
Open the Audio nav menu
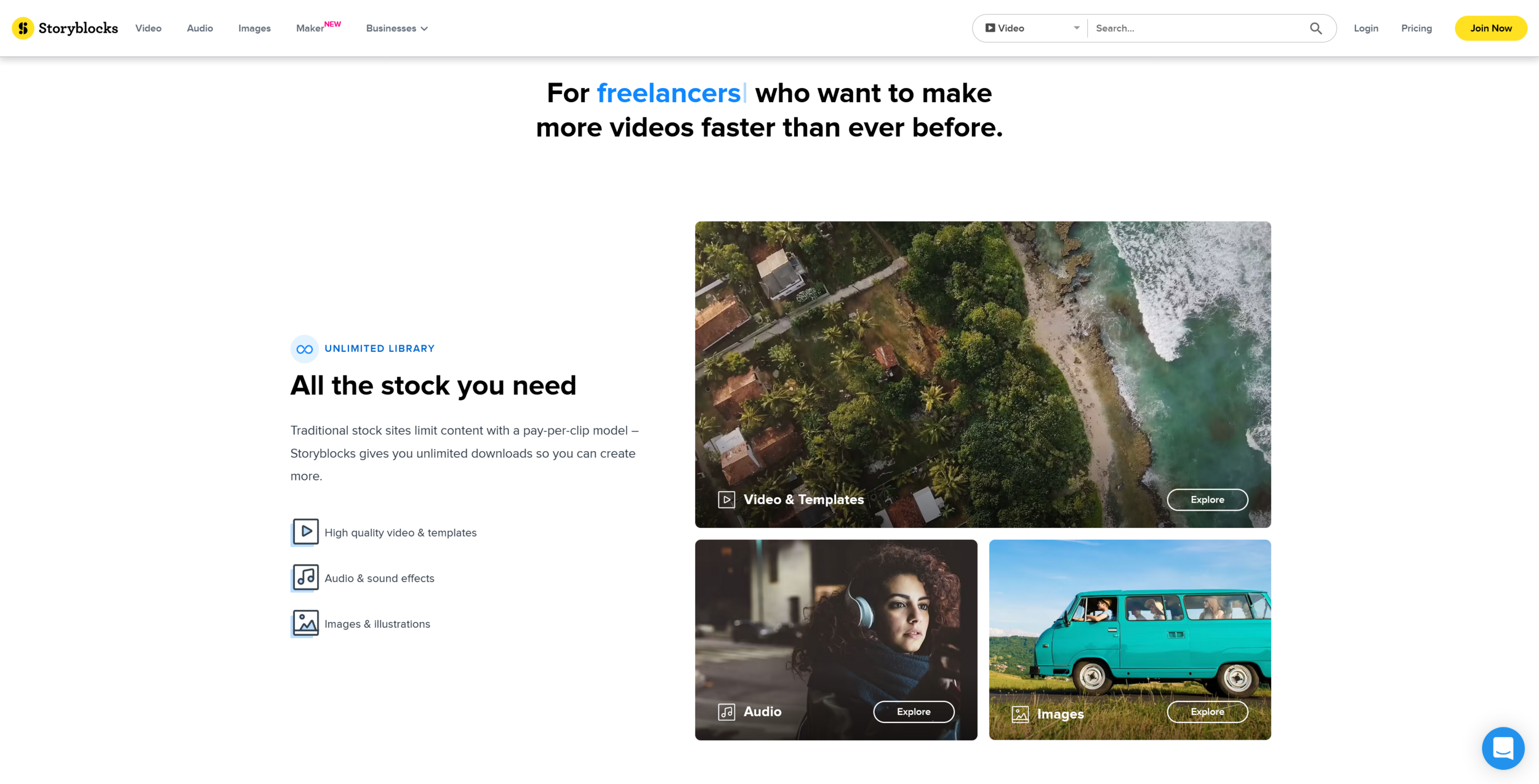[x=200, y=28]
